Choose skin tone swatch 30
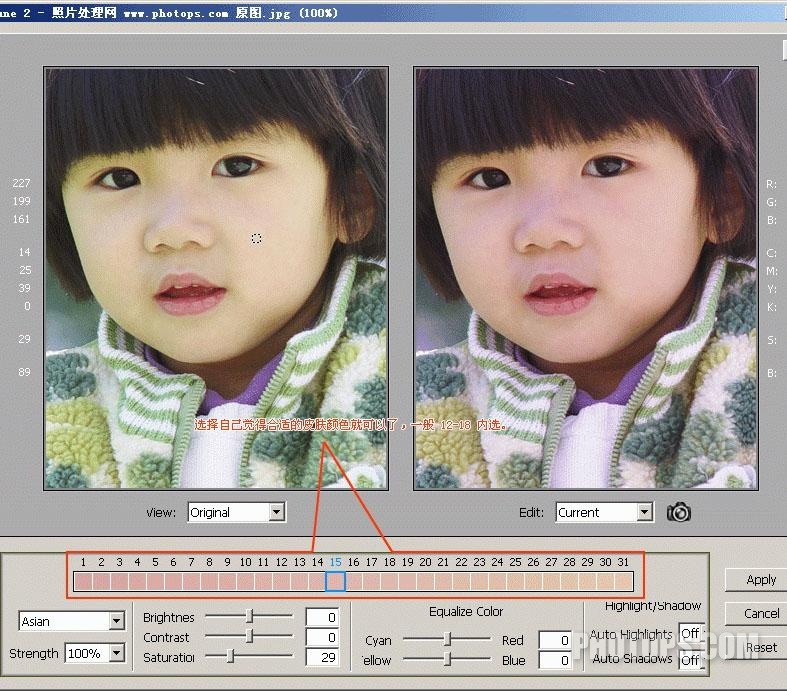Screen dimensions: 787x691 (606, 582)
